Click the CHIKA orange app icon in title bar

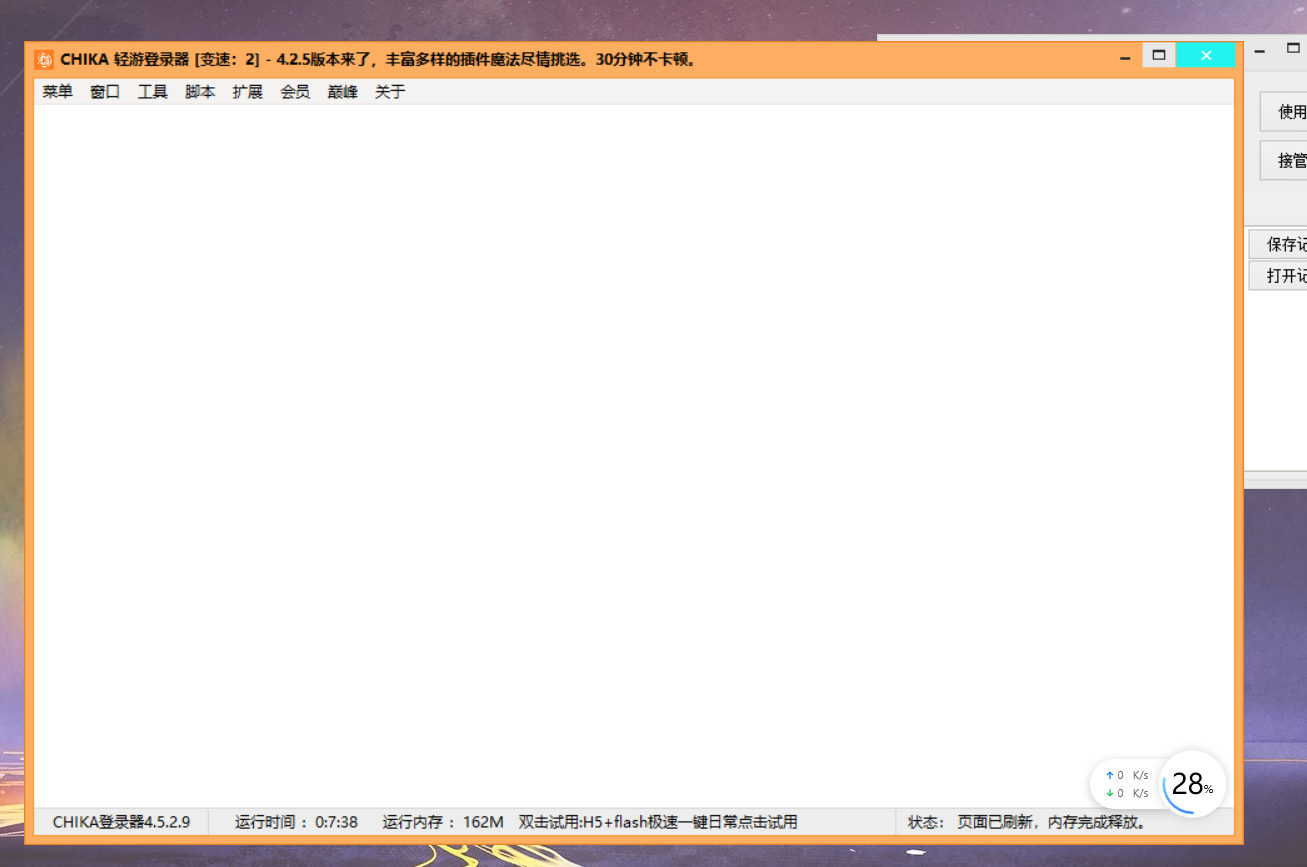pyautogui.click(x=44, y=59)
